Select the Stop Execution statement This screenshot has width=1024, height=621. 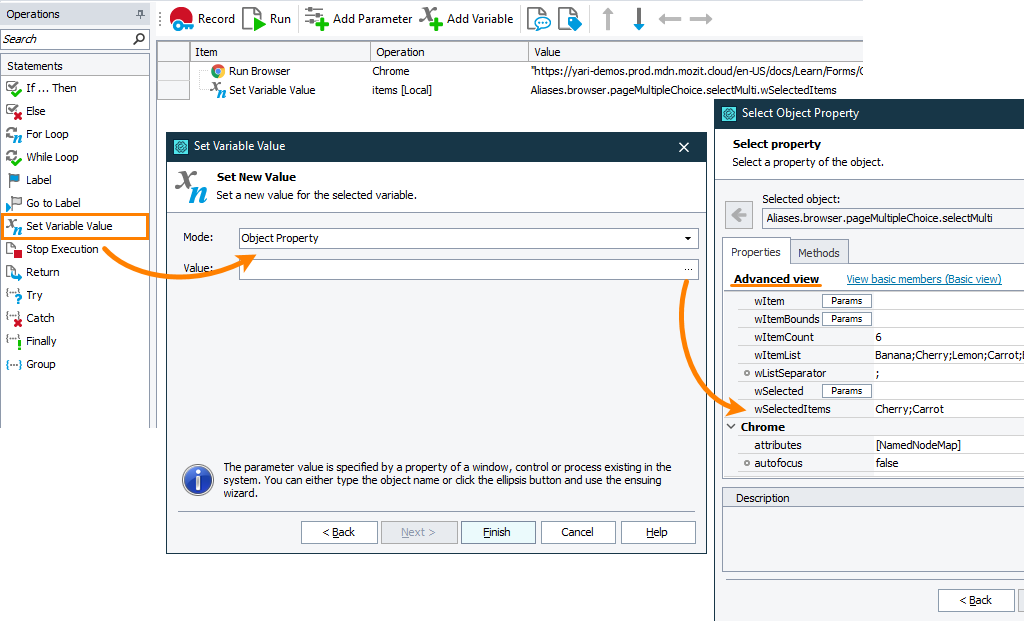pos(62,249)
